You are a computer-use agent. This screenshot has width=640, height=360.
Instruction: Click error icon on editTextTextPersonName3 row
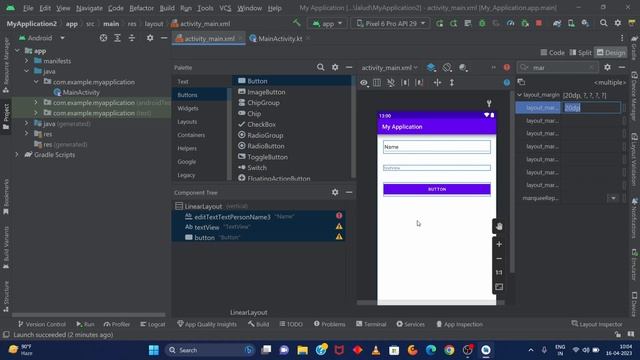click(x=339, y=216)
